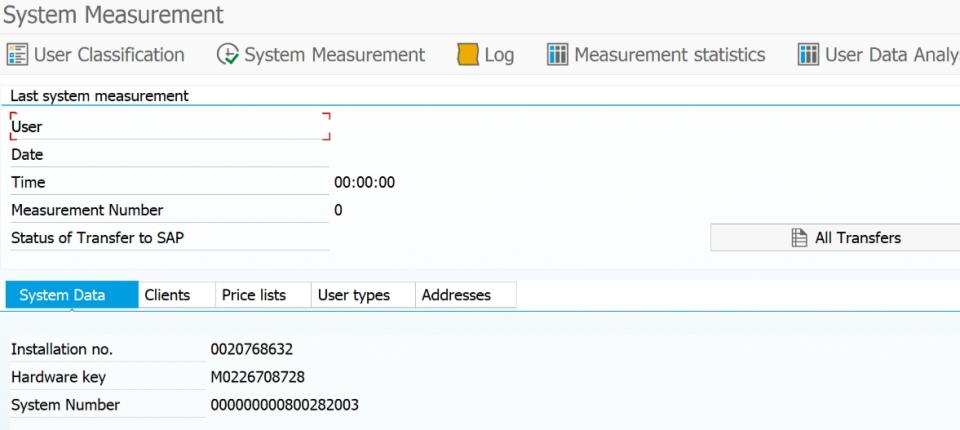Click the User Data Analysis icon
The height and width of the screenshot is (430, 960).
pos(808,55)
